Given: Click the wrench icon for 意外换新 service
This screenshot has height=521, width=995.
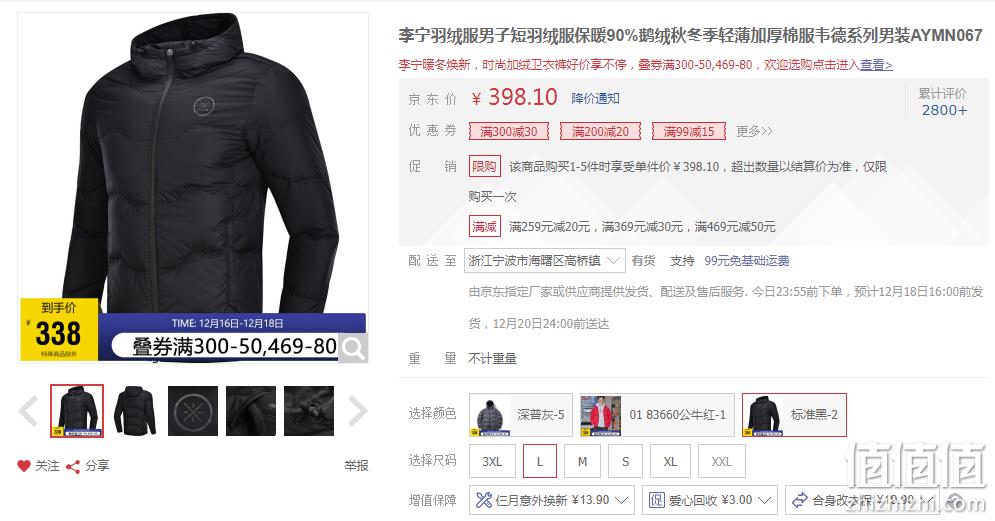Looking at the screenshot, I should tap(484, 500).
